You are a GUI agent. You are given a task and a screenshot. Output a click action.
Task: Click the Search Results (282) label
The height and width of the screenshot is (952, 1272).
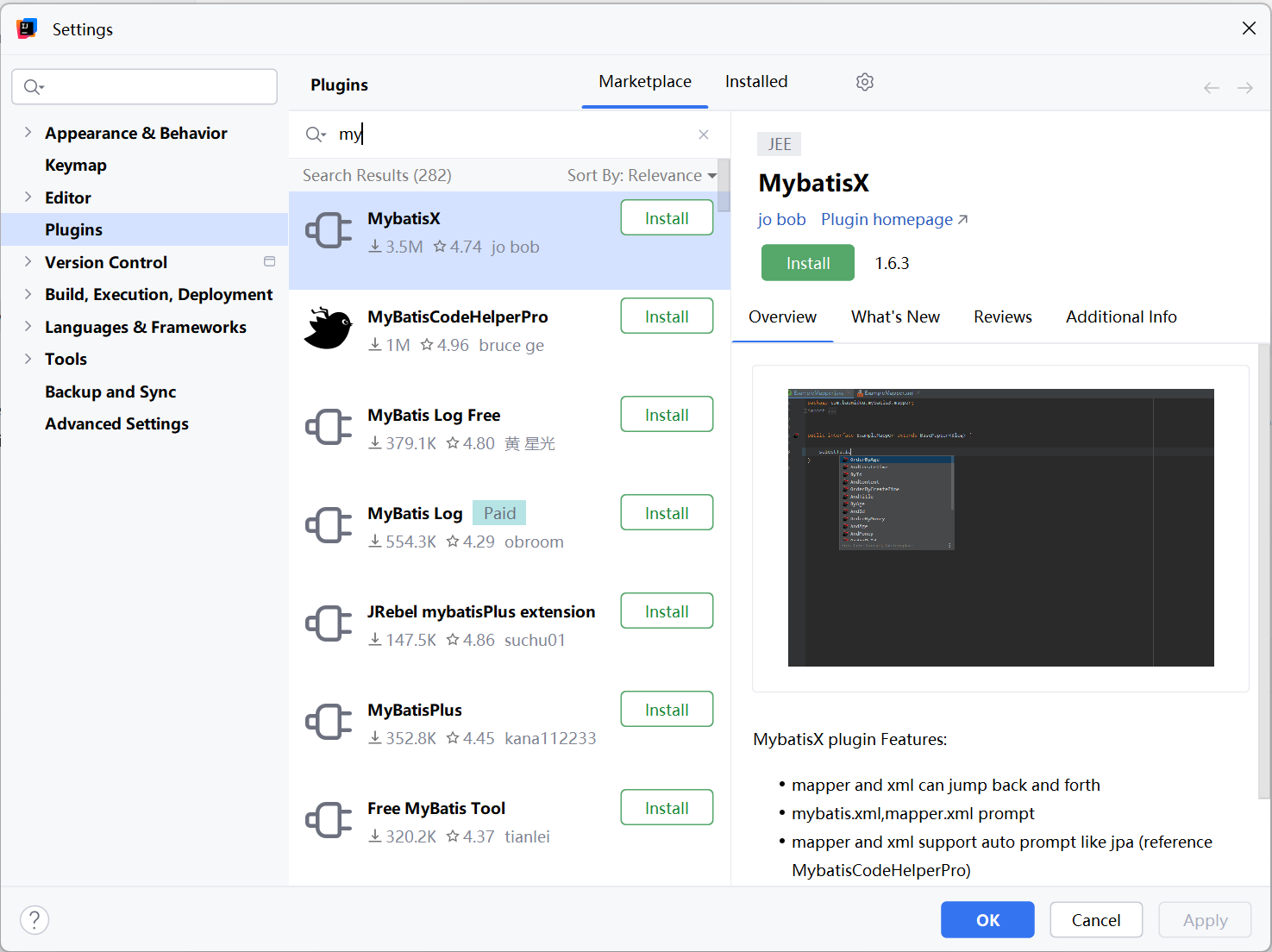tap(377, 175)
